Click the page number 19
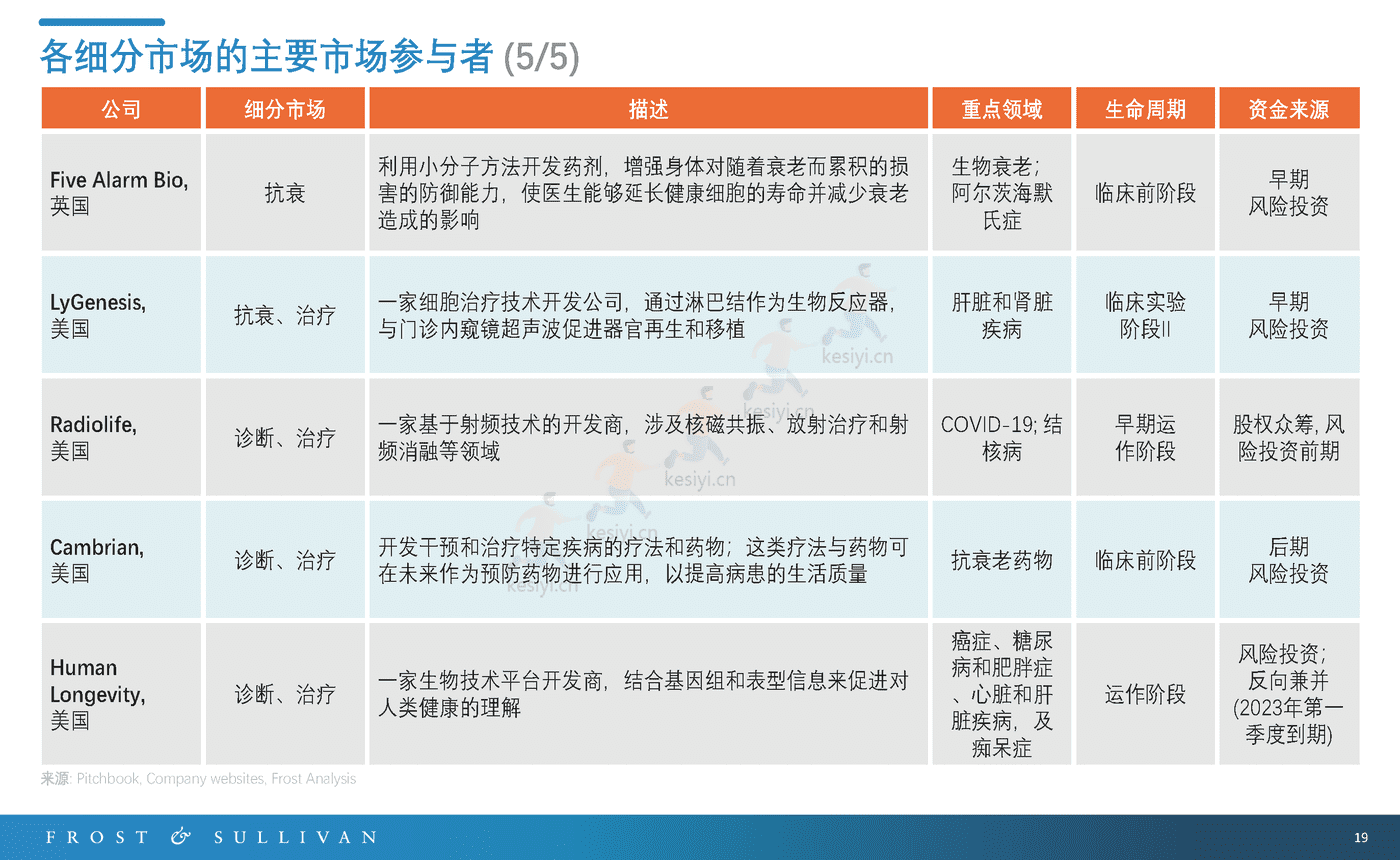 click(1360, 837)
